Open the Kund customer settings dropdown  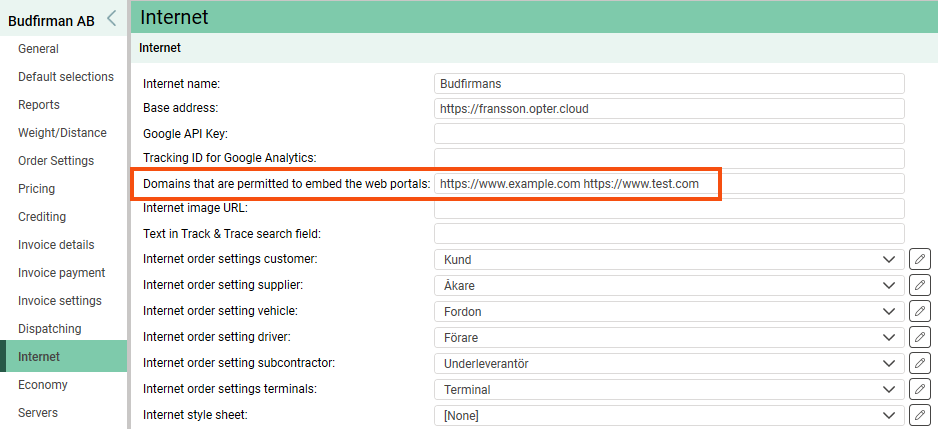[669, 260]
